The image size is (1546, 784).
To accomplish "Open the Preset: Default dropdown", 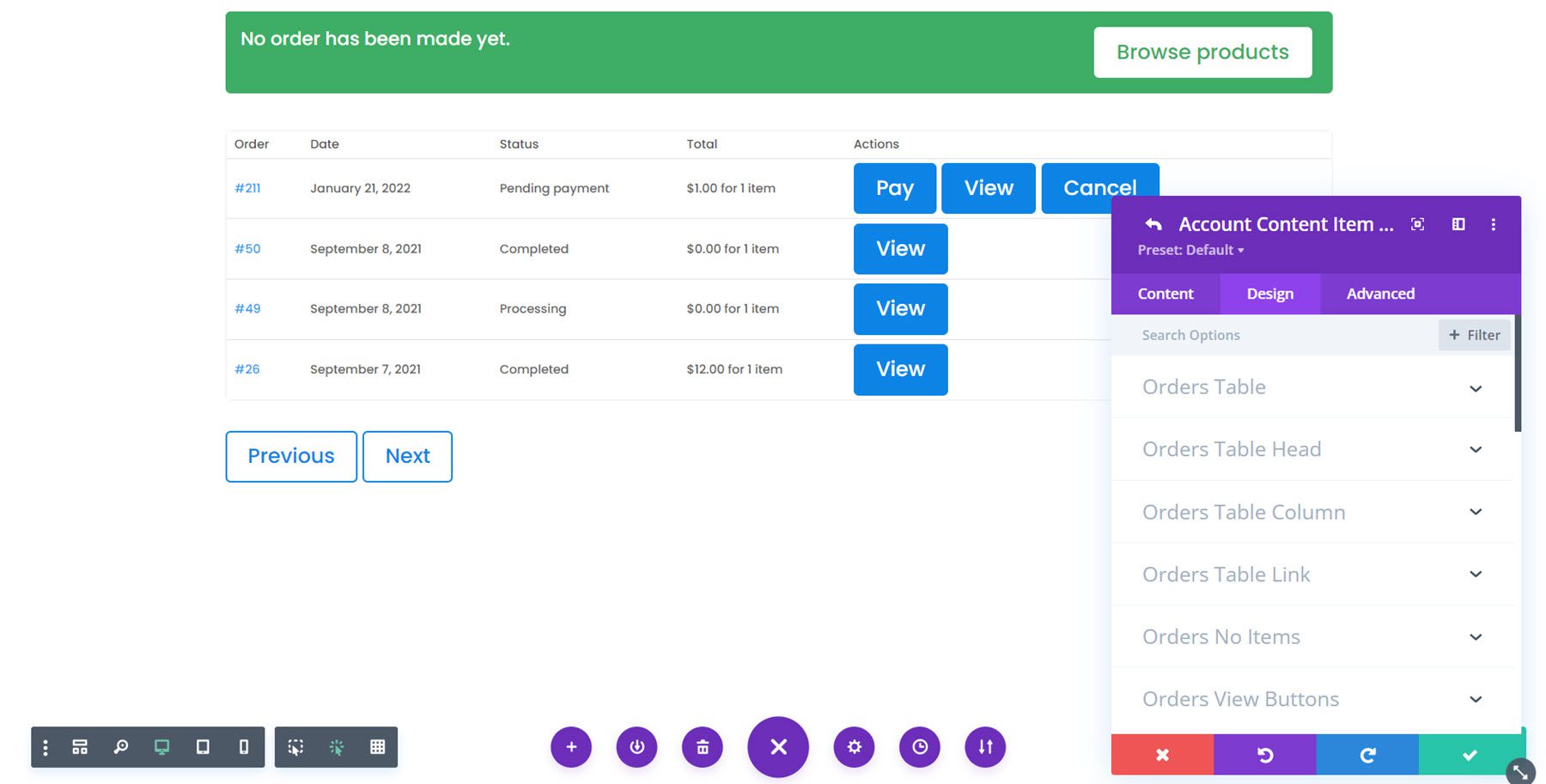I will click(x=1190, y=250).
